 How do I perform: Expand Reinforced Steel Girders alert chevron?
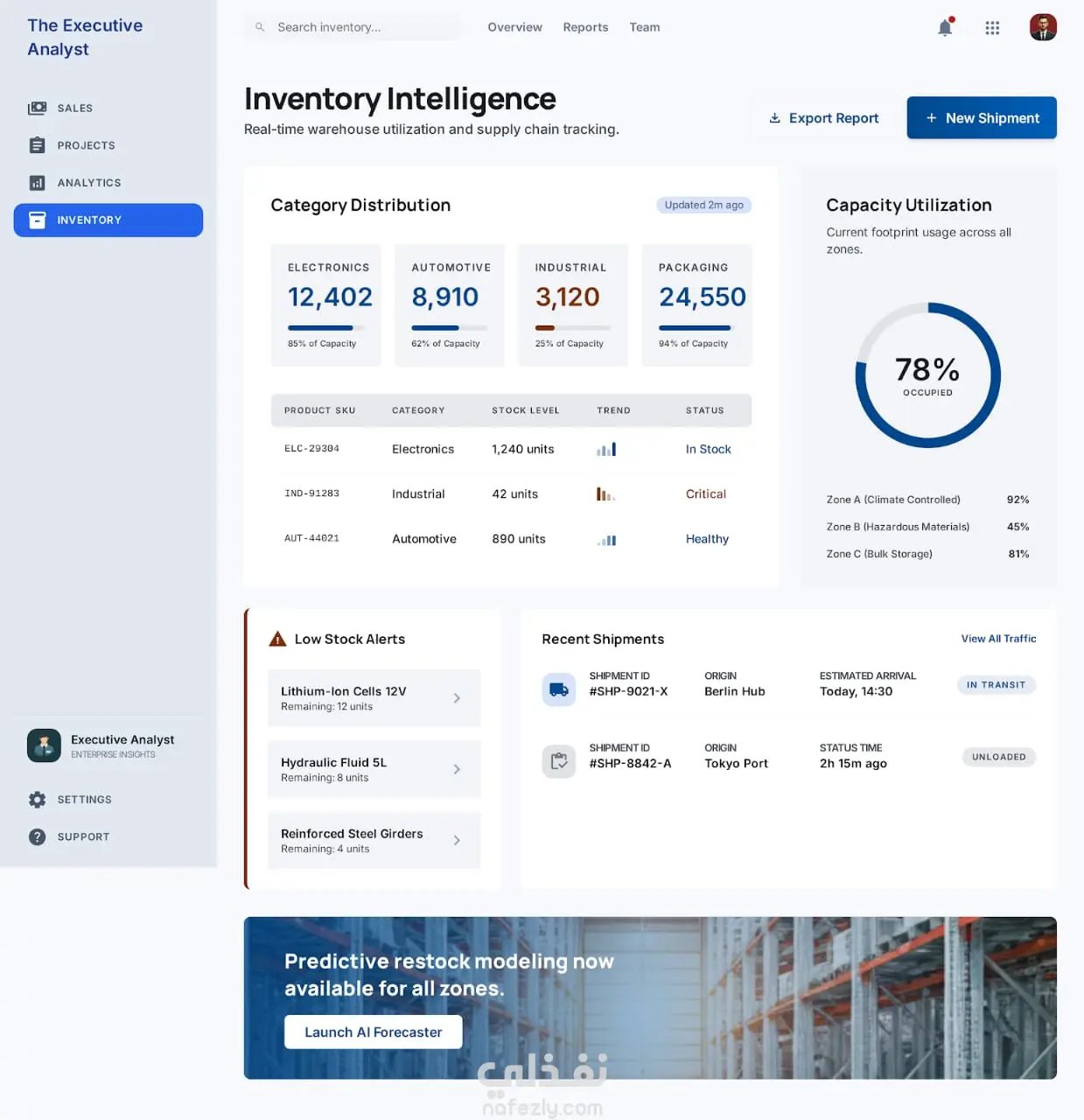[457, 840]
